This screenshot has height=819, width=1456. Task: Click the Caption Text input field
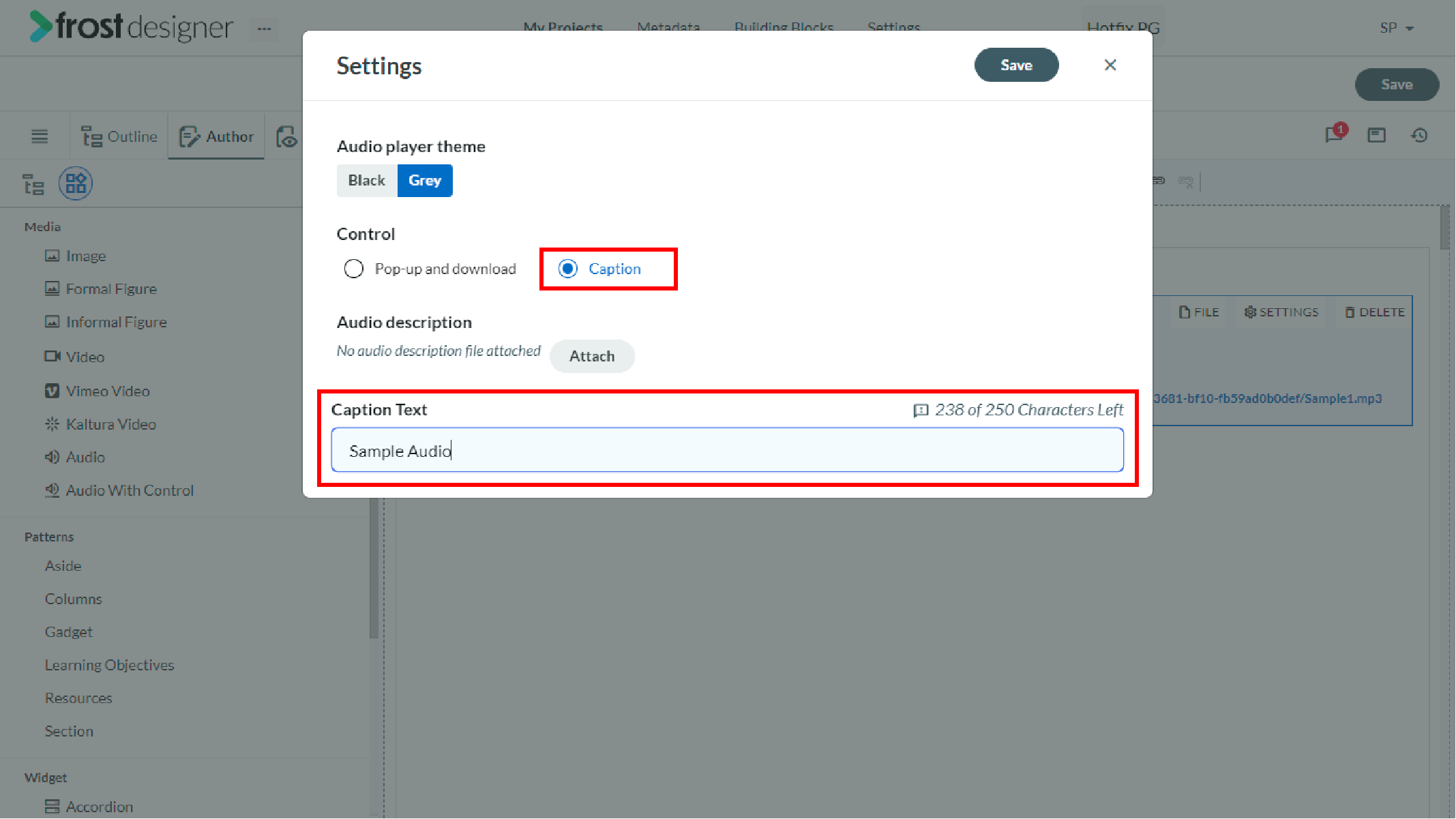(x=727, y=450)
